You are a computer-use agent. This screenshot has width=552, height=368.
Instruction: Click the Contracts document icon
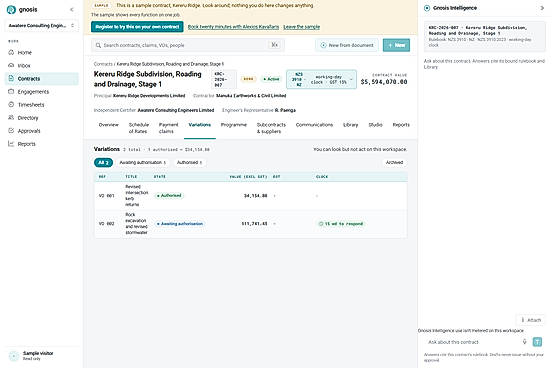(x=11, y=78)
